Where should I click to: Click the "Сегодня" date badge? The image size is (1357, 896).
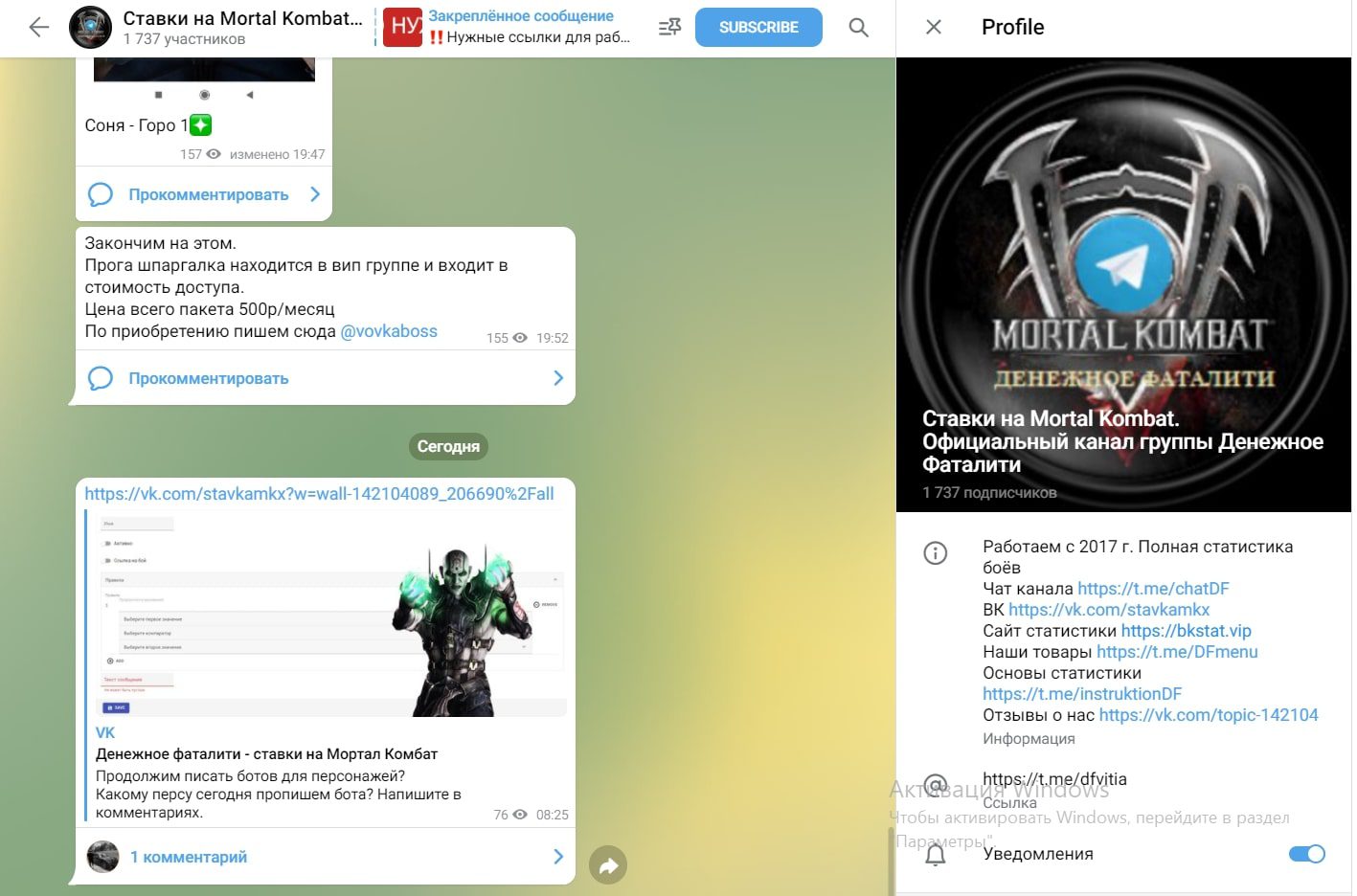[448, 446]
